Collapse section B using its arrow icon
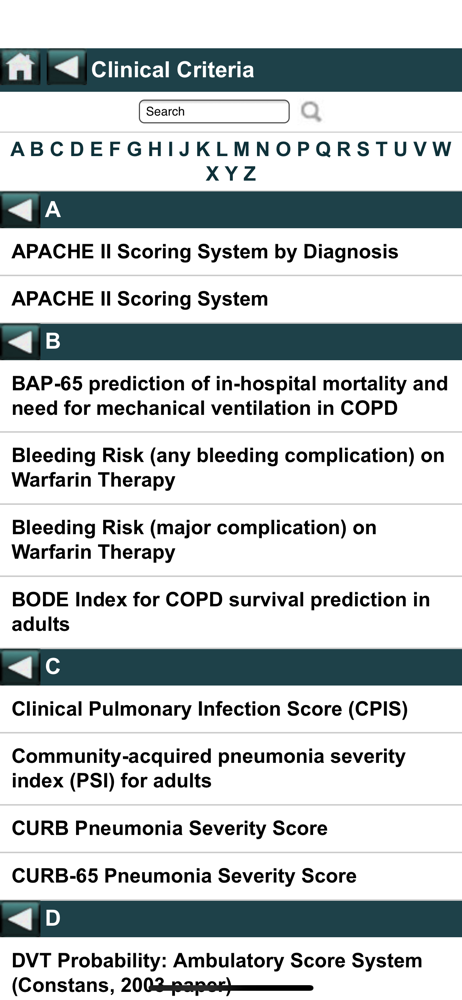The height and width of the screenshot is (1000, 462). 20,342
